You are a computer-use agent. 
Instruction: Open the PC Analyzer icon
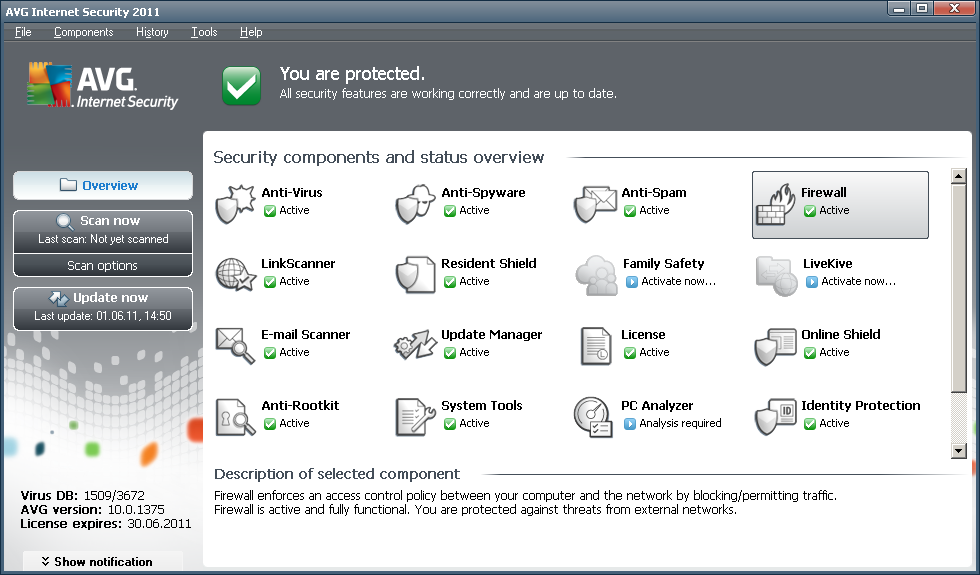point(596,416)
